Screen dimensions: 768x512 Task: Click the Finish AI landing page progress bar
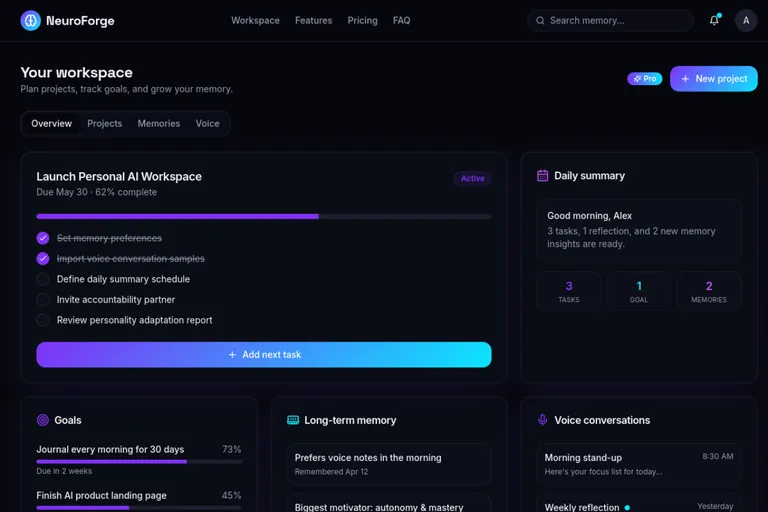click(139, 508)
